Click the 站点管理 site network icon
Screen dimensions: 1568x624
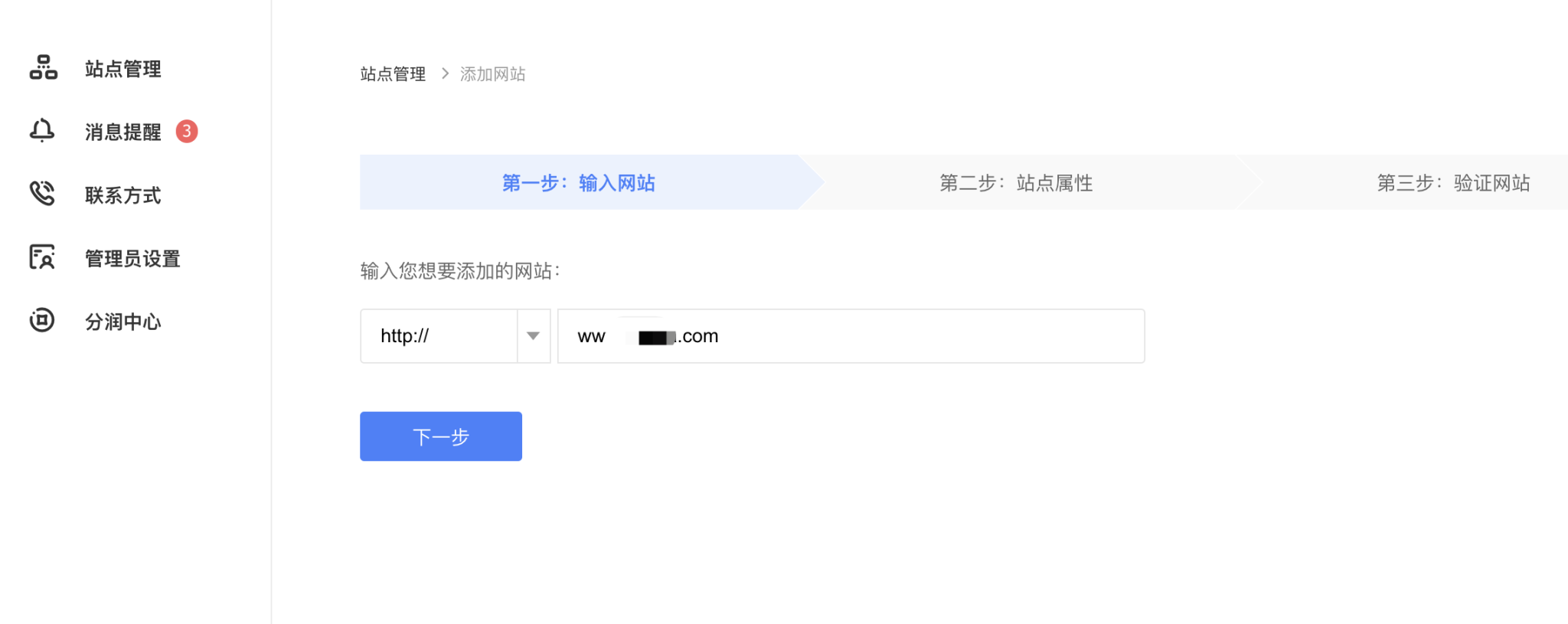pyautogui.click(x=43, y=67)
